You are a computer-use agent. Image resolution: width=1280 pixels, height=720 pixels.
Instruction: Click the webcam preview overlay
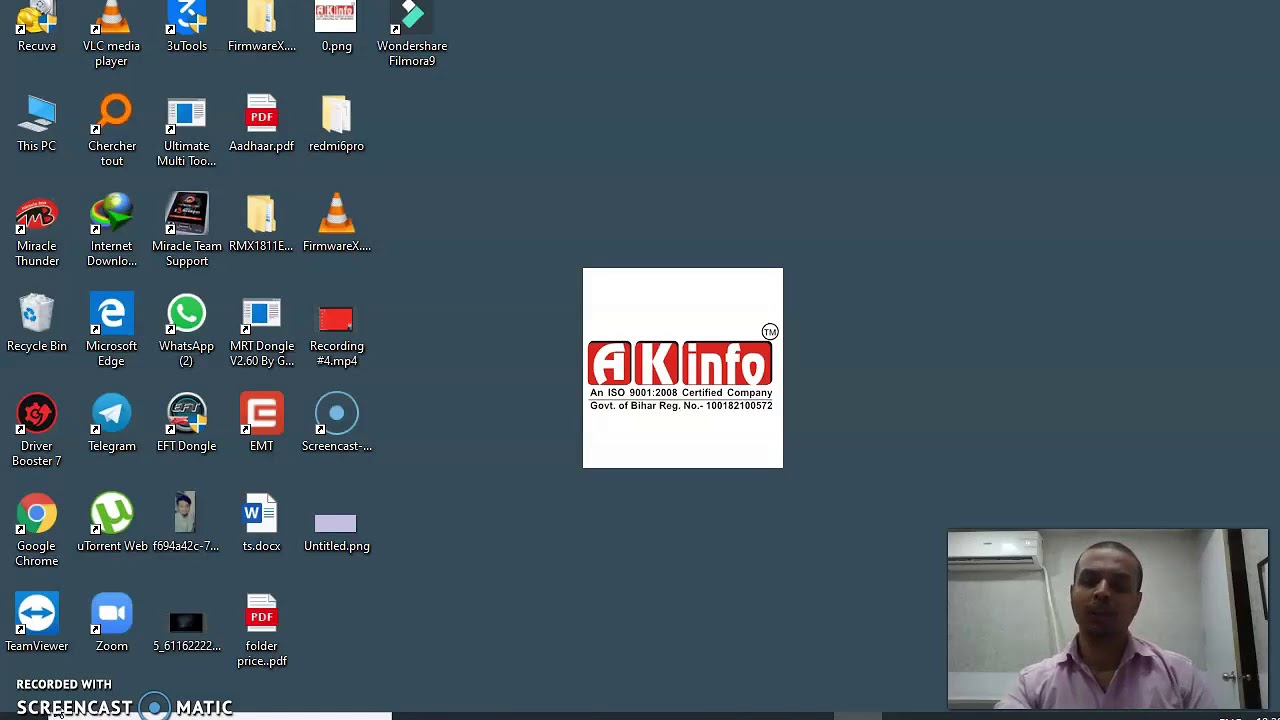pyautogui.click(x=1107, y=619)
